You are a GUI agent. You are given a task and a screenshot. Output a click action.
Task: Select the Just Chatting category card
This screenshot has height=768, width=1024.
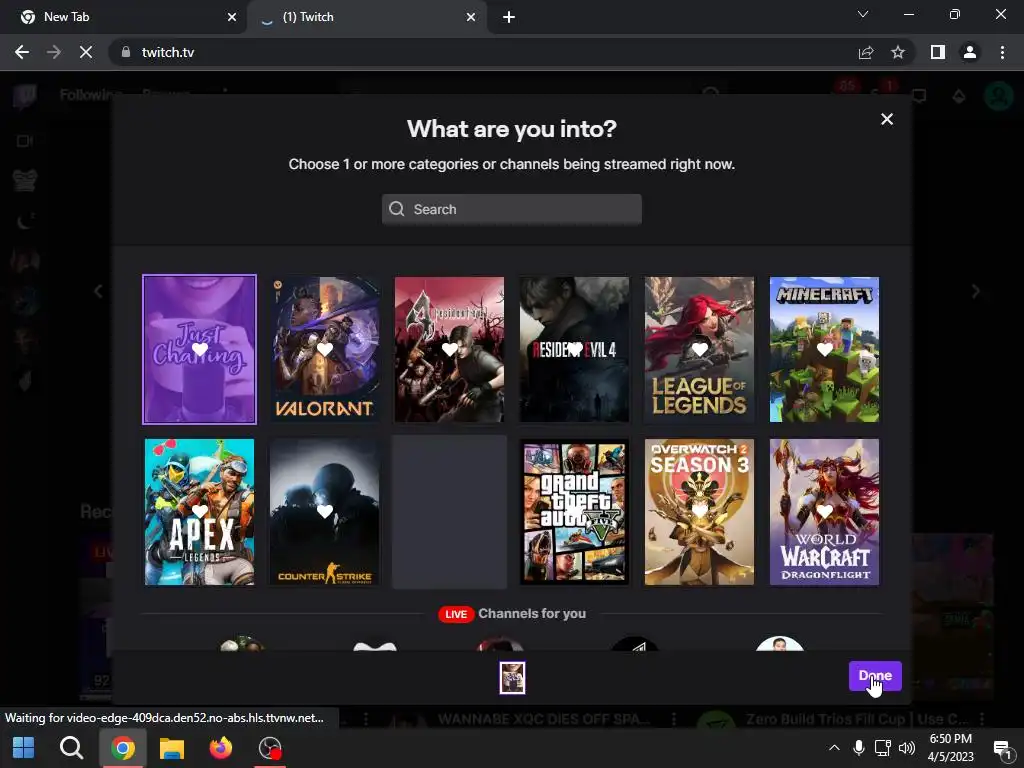199,349
